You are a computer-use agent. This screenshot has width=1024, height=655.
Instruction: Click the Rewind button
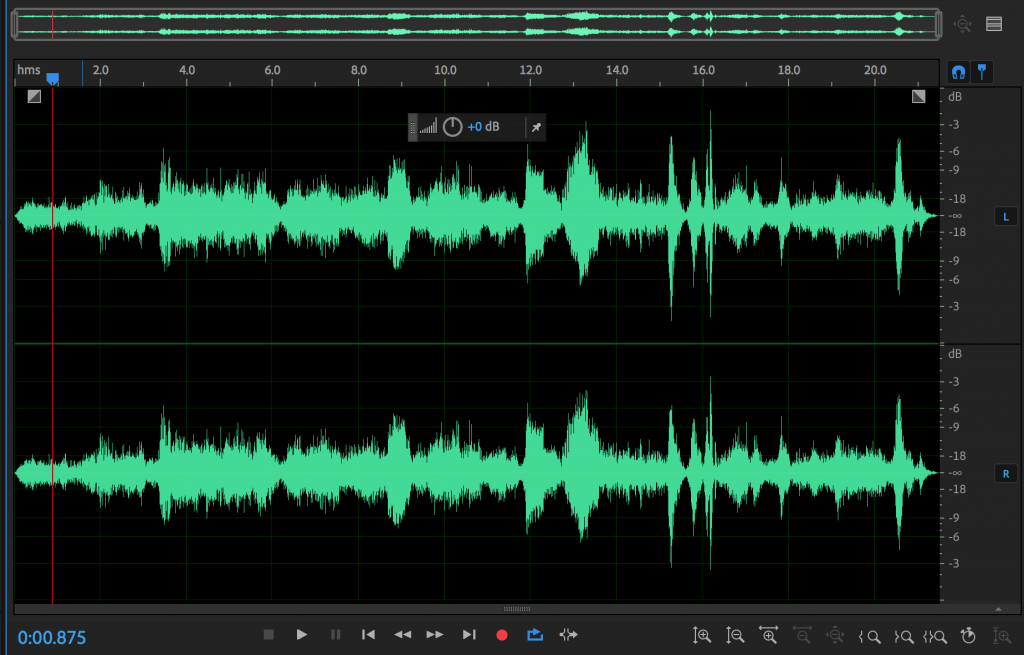[402, 635]
